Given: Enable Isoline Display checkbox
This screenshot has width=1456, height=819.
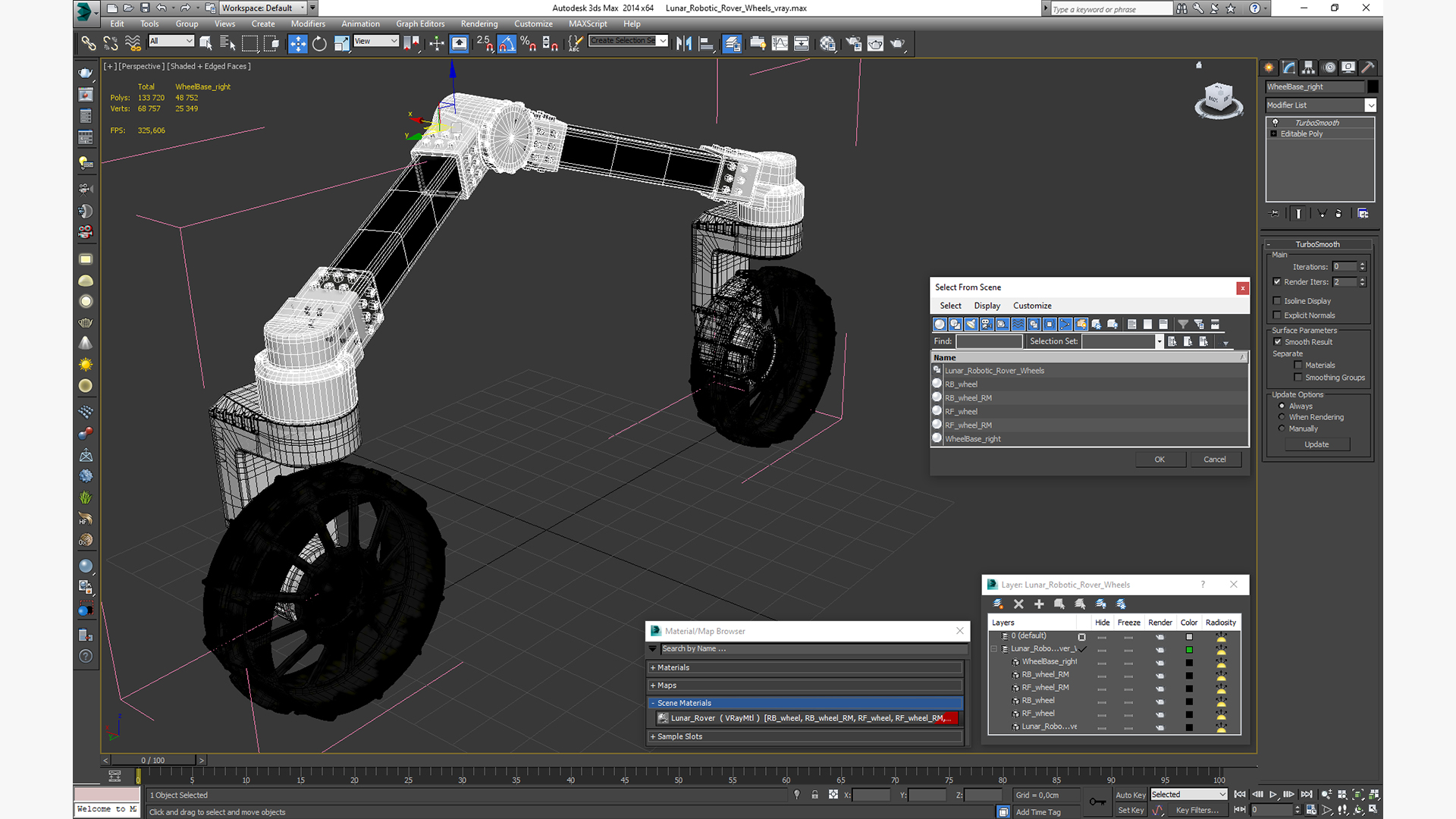Looking at the screenshot, I should pos(1277,301).
